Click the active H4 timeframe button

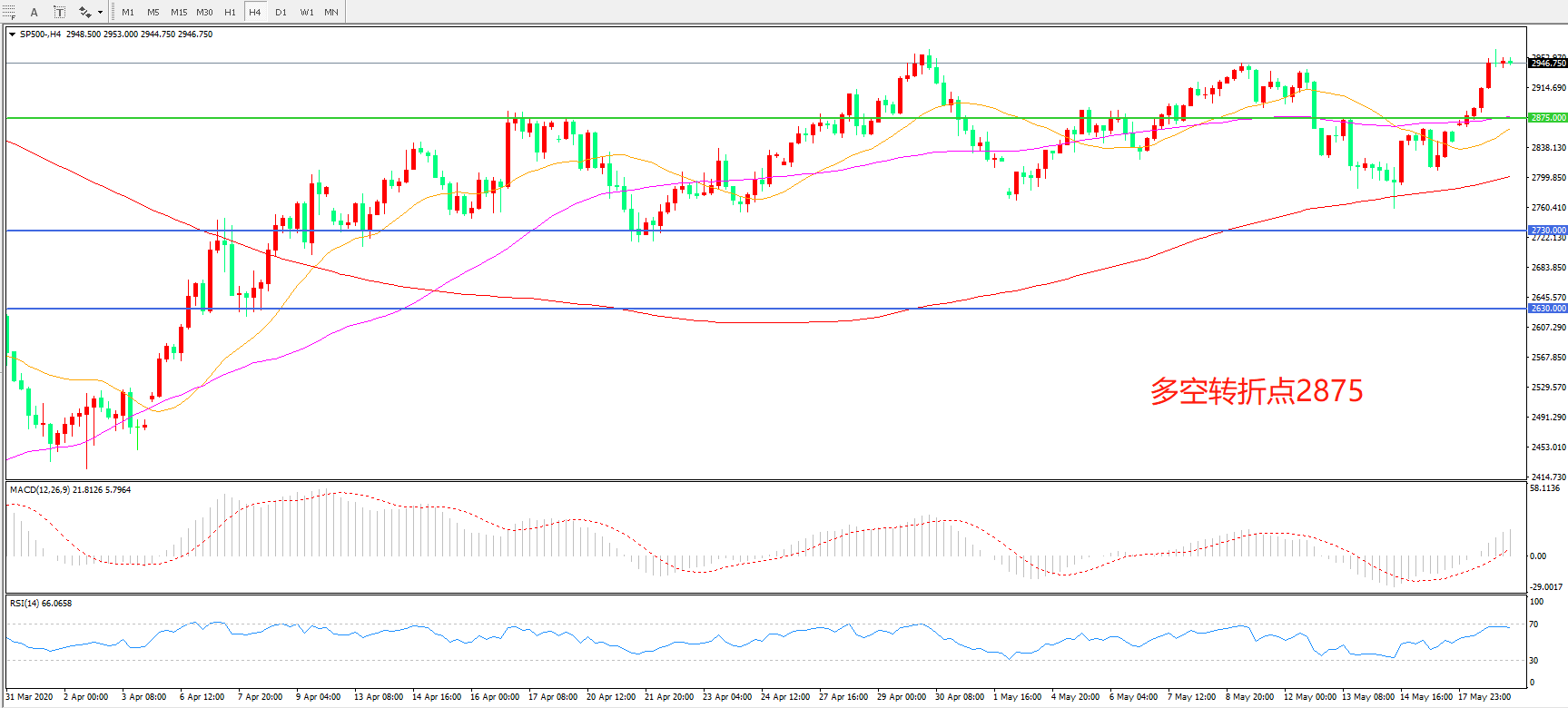coord(255,12)
